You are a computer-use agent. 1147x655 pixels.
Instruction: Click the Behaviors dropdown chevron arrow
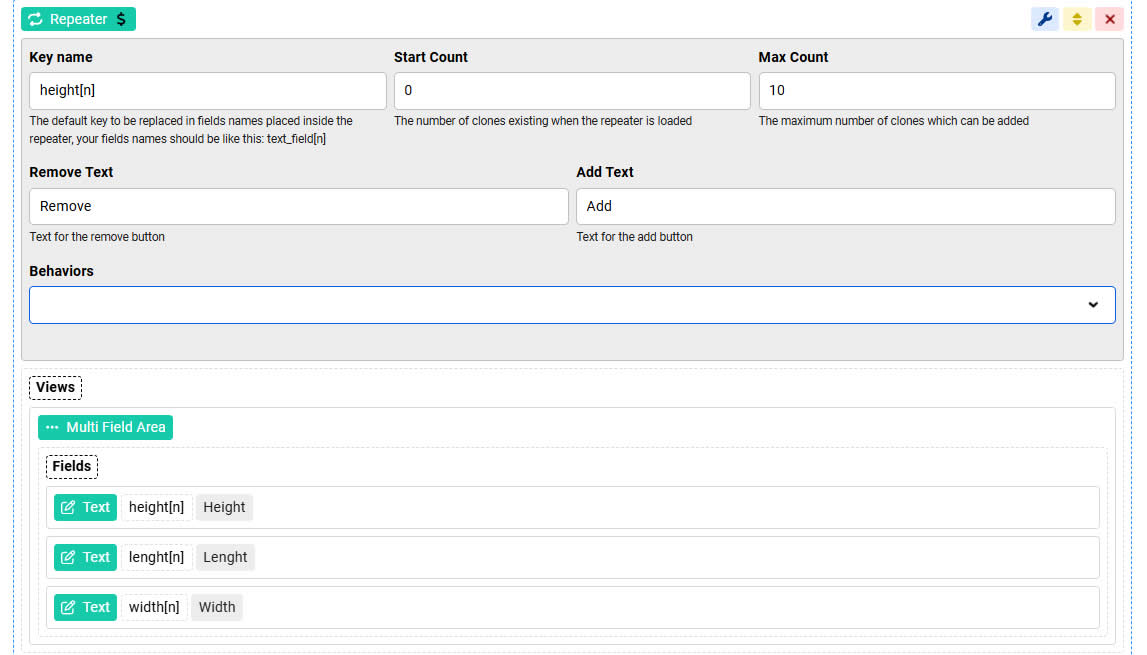(x=1093, y=305)
